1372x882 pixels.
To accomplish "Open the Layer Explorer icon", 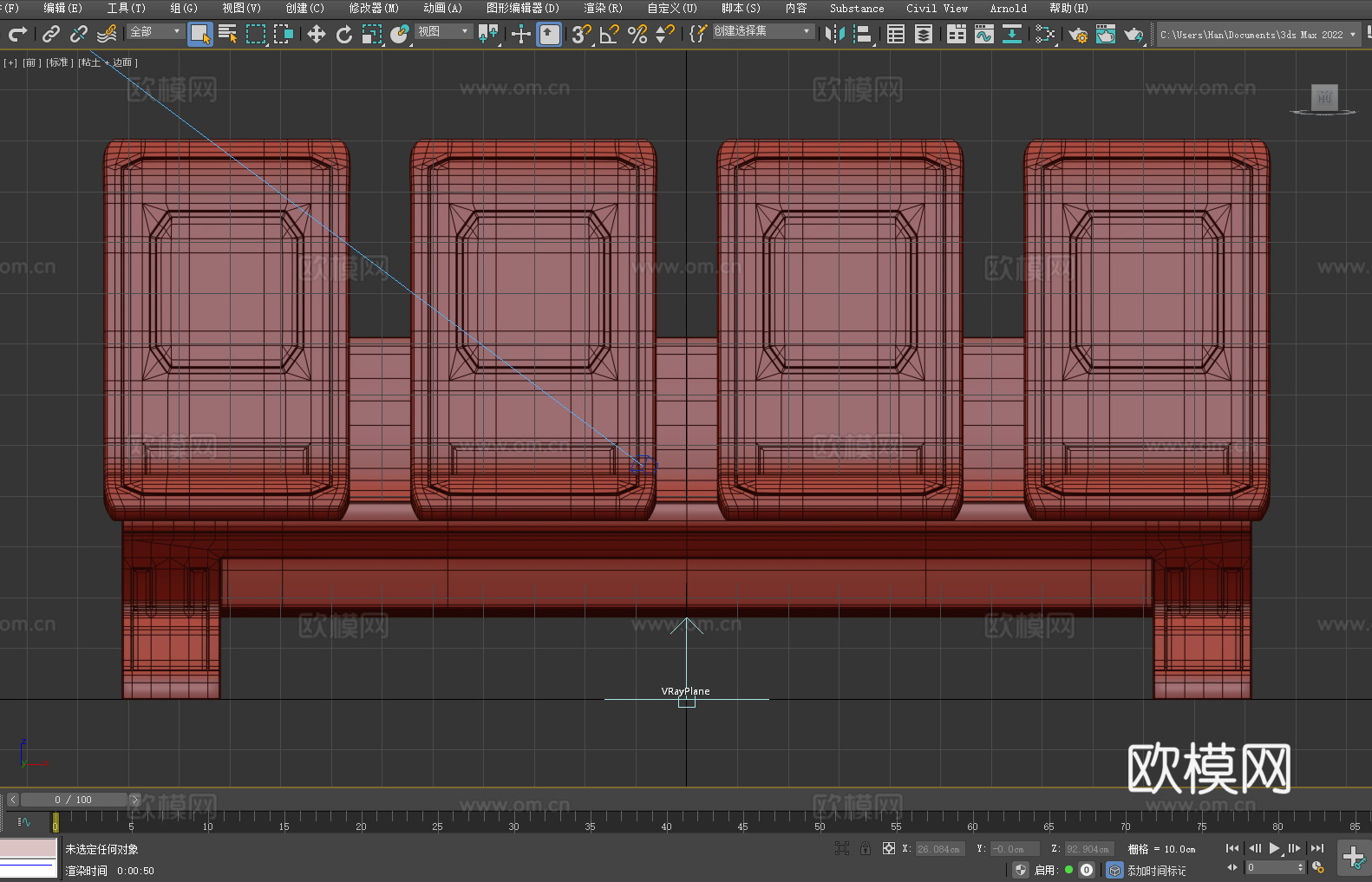I will [924, 34].
